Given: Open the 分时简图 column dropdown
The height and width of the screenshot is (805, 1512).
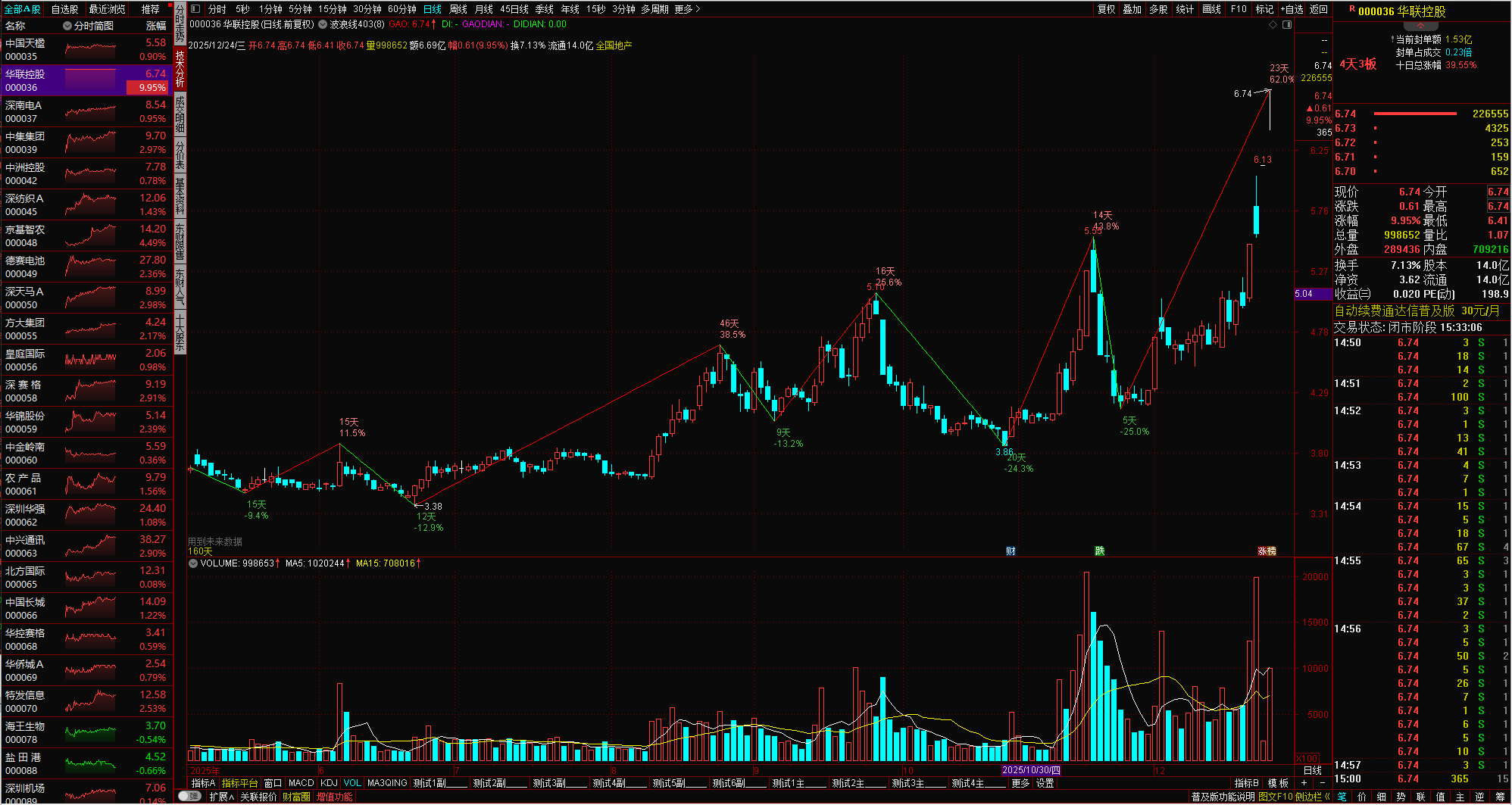Looking at the screenshot, I should pos(67,26).
